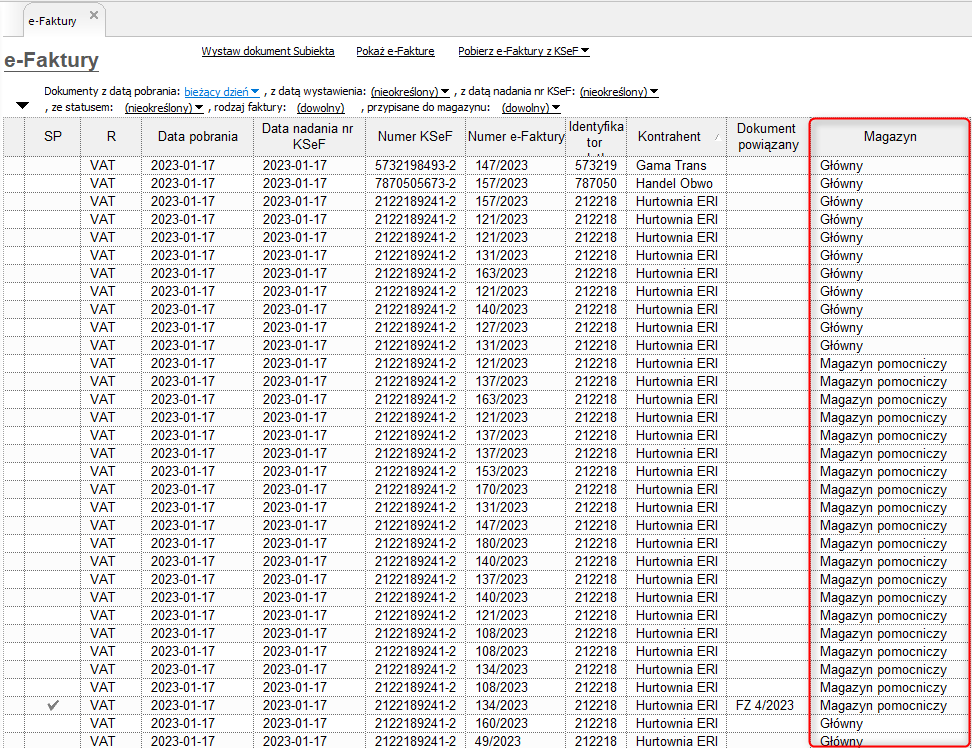
Task: Click the Magazyn column header
Action: (889, 137)
